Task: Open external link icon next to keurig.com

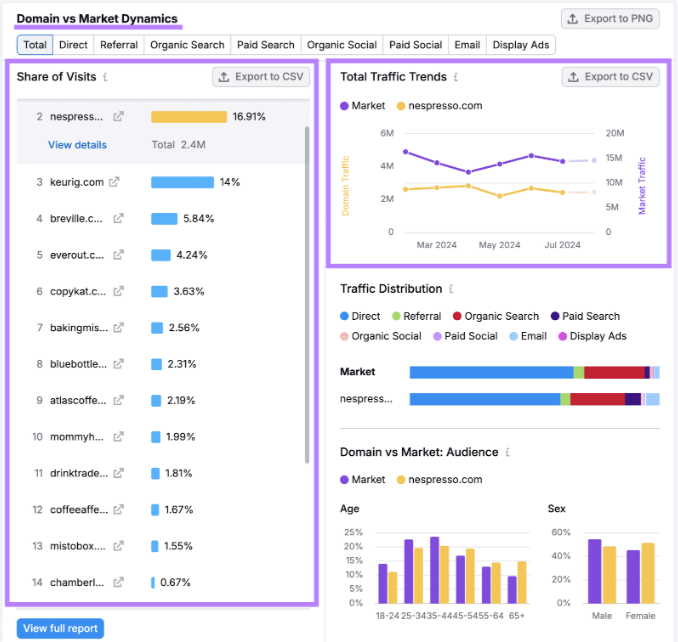Action: click(114, 182)
